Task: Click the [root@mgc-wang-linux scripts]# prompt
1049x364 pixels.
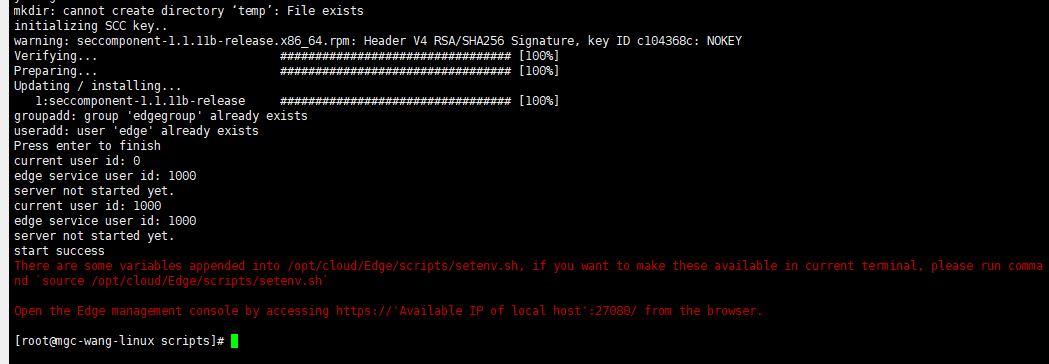Action: tap(119, 341)
